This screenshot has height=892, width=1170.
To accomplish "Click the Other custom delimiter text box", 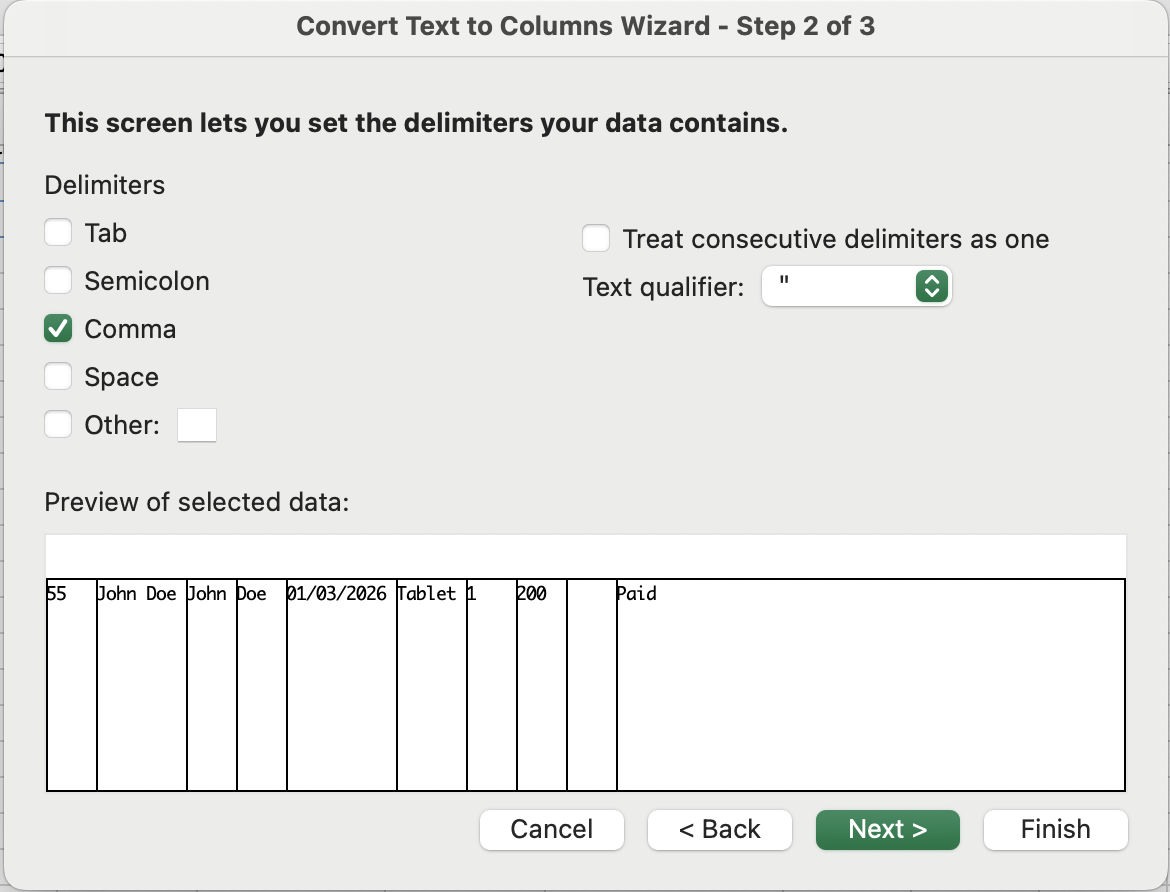I will pos(196,425).
